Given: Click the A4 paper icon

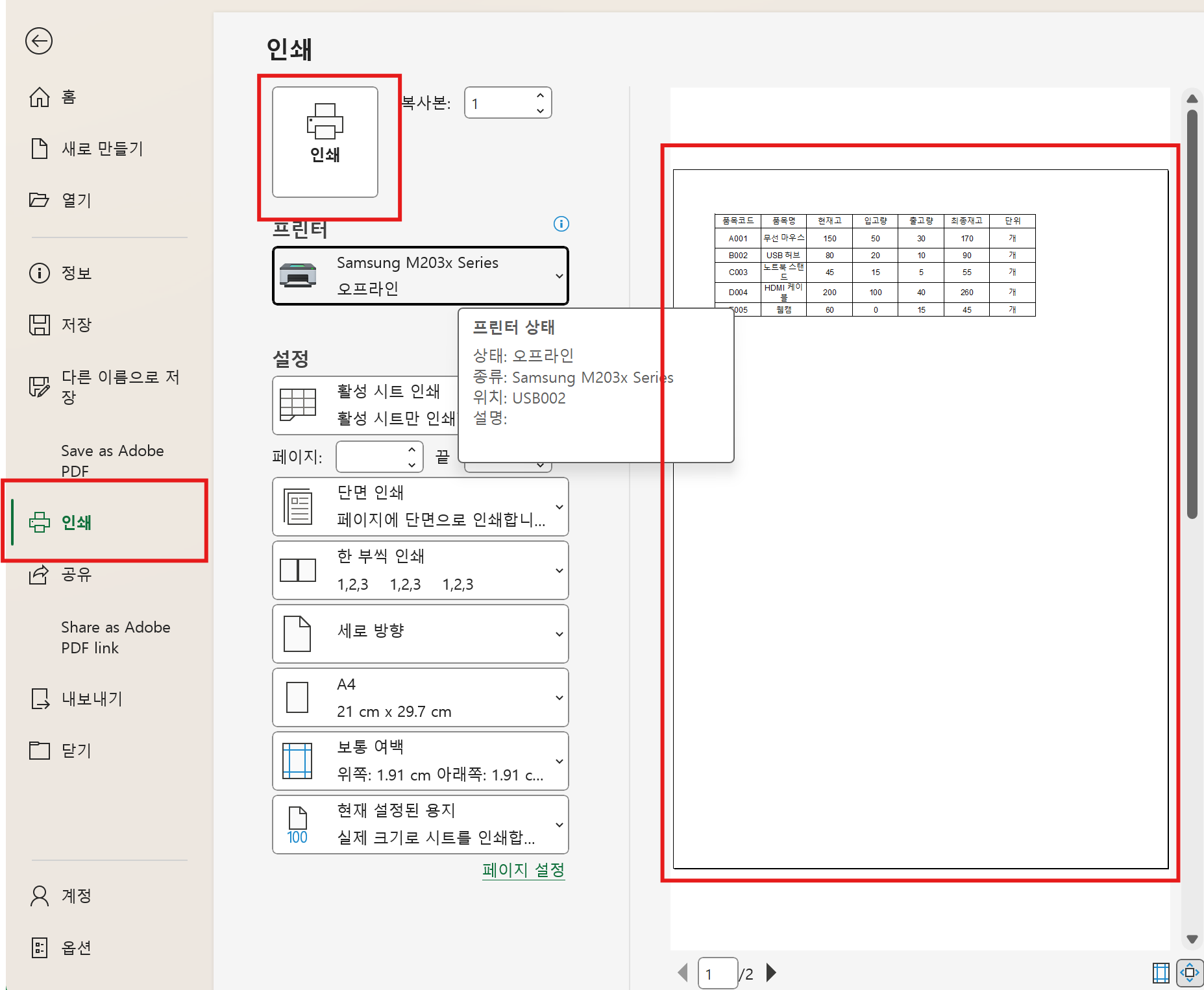Looking at the screenshot, I should (297, 697).
